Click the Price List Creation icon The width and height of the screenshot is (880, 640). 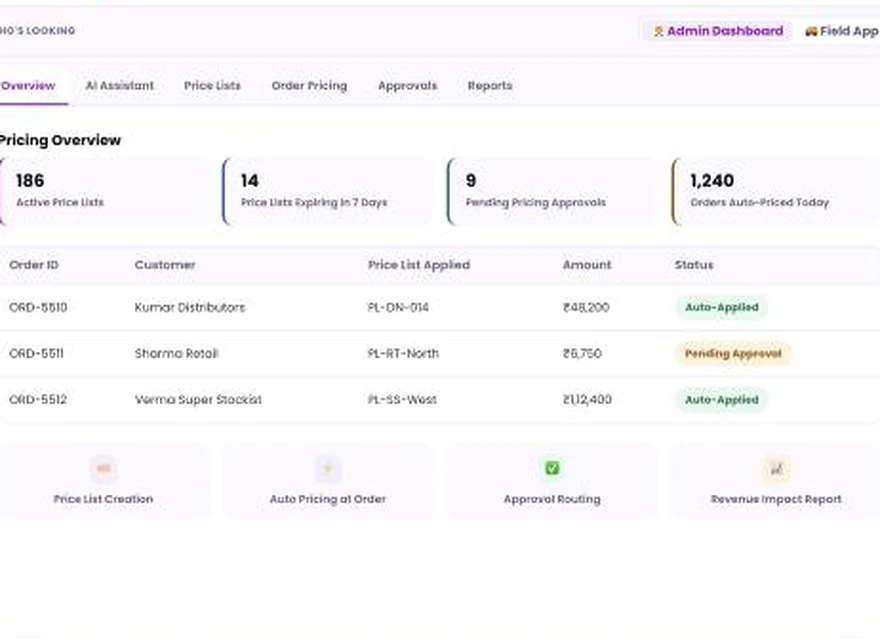coord(104,469)
